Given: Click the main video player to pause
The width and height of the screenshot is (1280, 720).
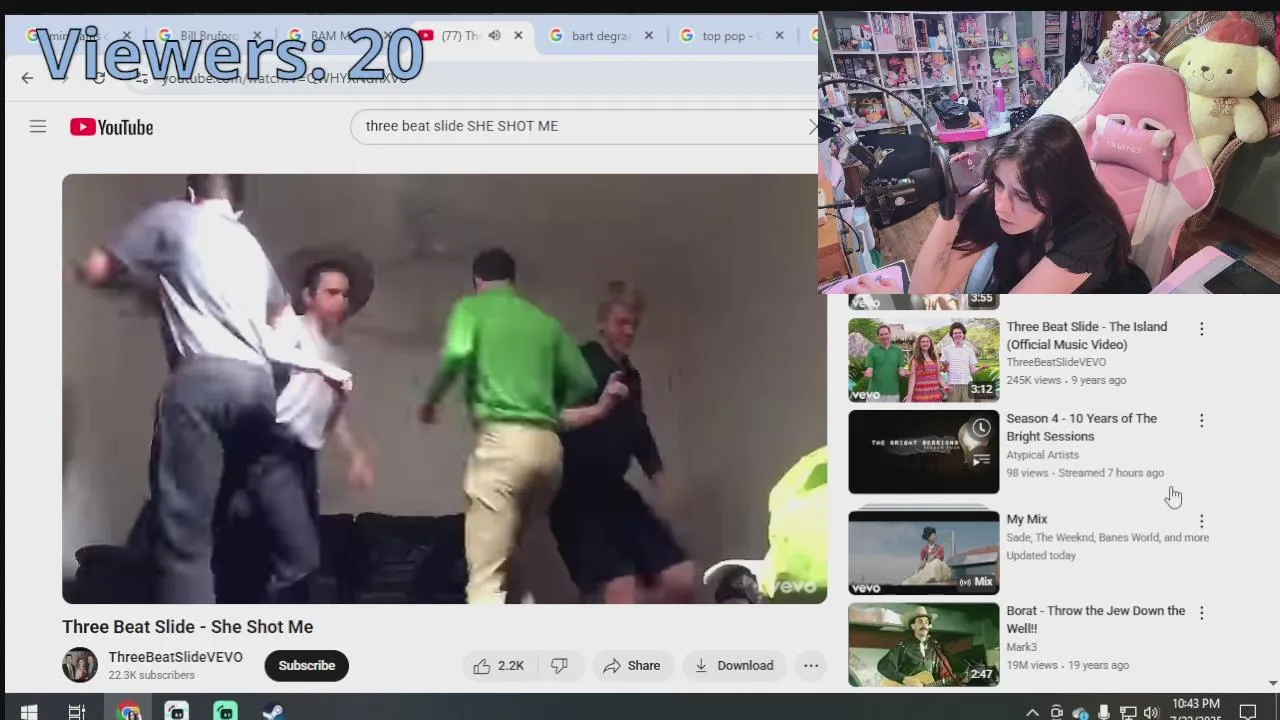Looking at the screenshot, I should [x=444, y=389].
